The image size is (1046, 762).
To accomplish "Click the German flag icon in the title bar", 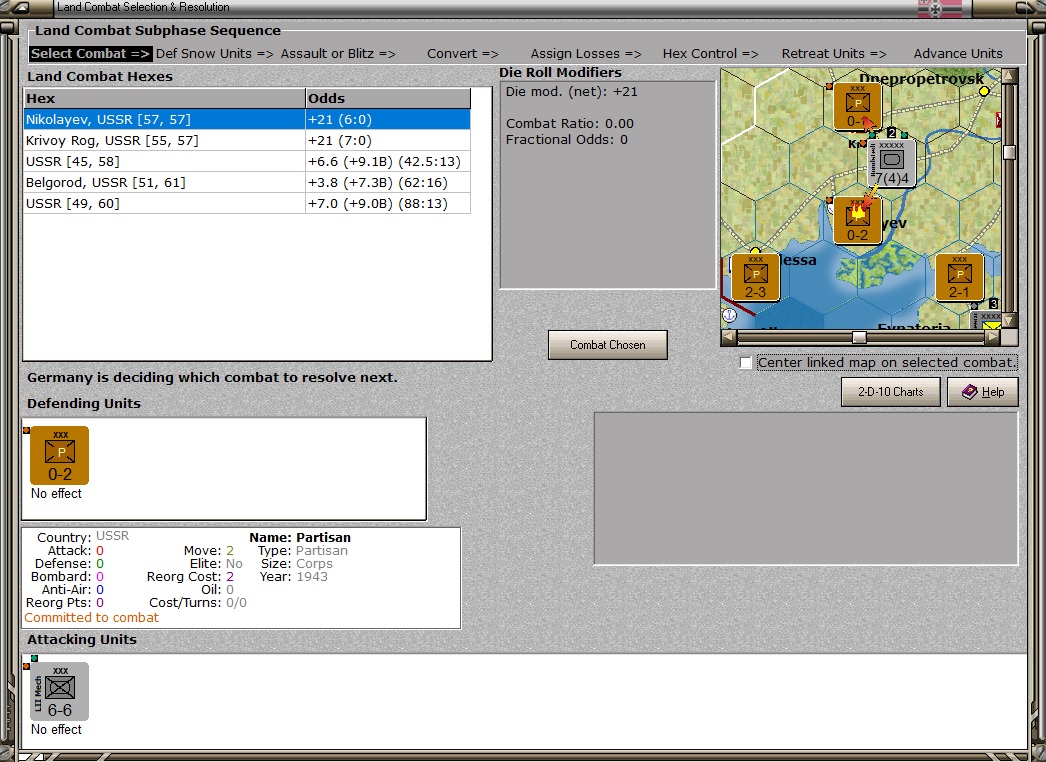I will click(940, 8).
